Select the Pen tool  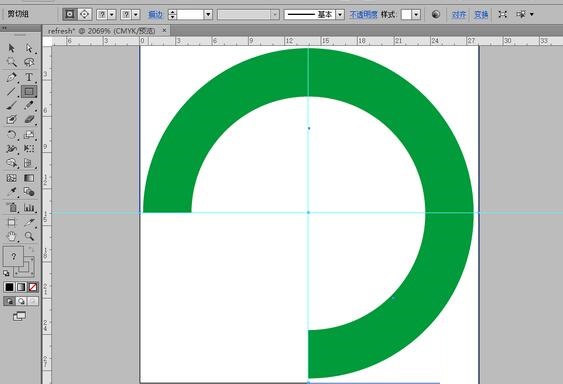point(11,77)
